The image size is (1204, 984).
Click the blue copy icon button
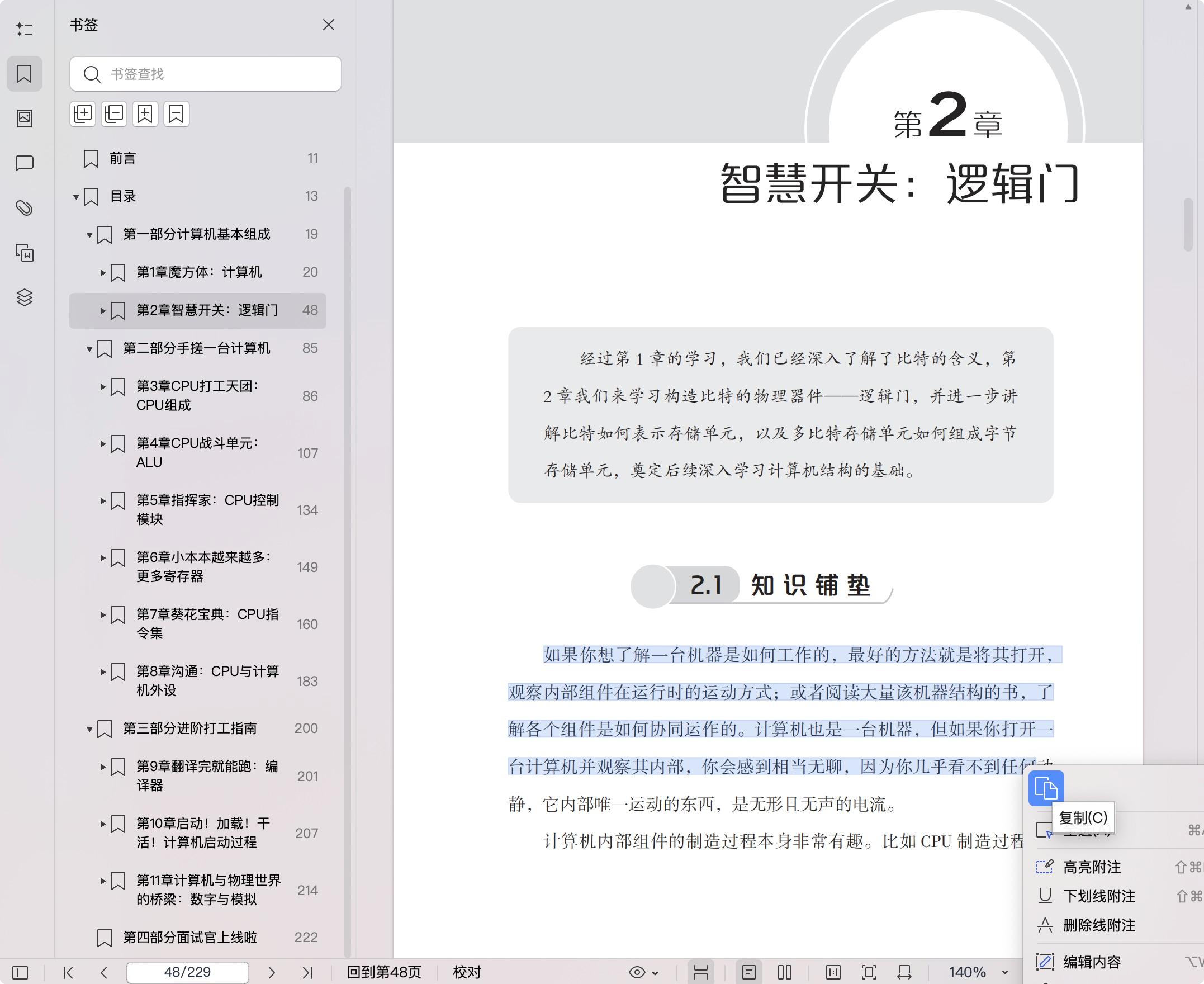(x=1046, y=788)
